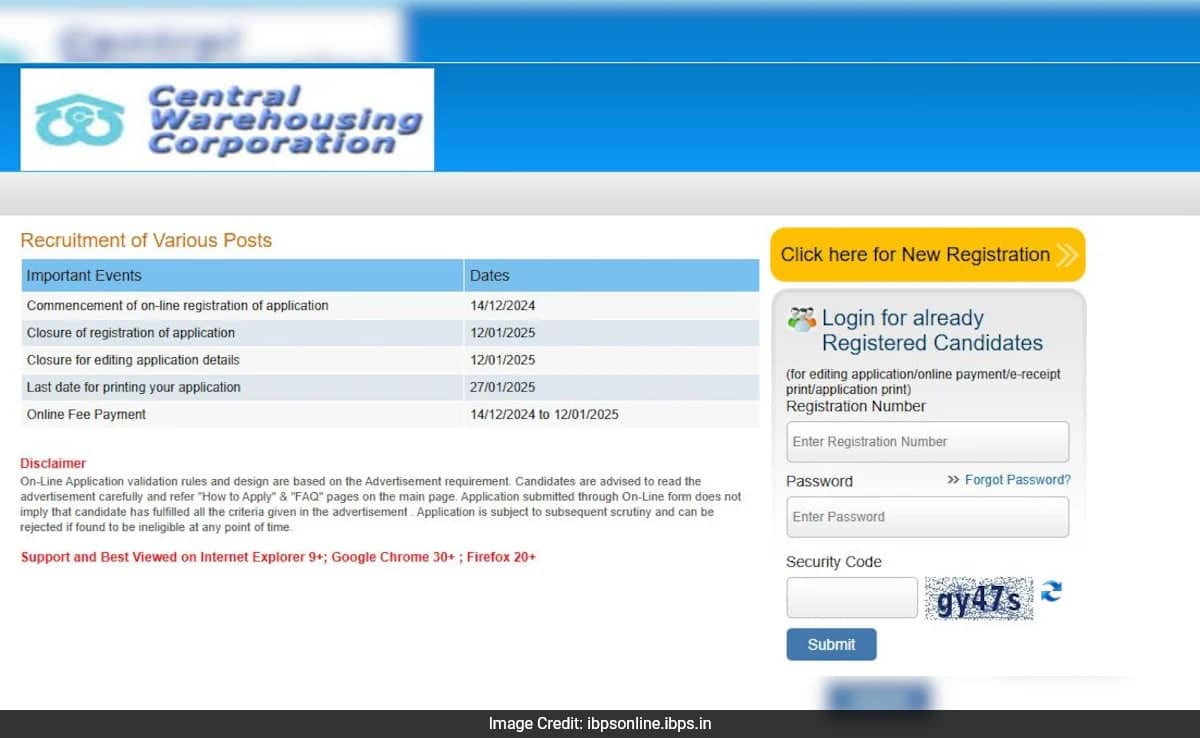Screen dimensions: 1200x738
Task: Click the date '14/12/2024' for commencement
Action: point(503,305)
